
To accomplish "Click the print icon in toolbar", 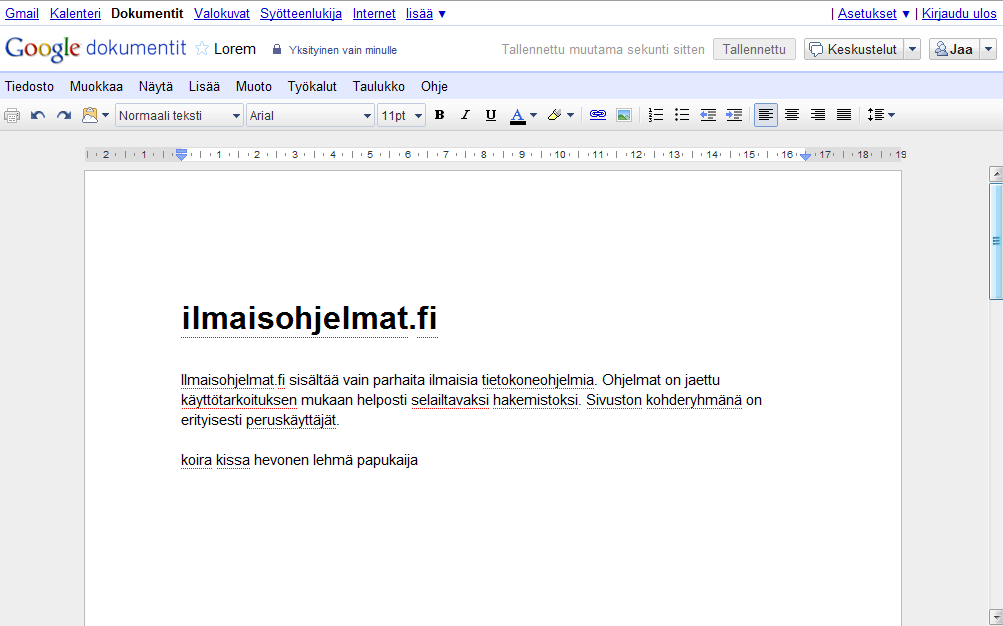I will [x=12, y=115].
